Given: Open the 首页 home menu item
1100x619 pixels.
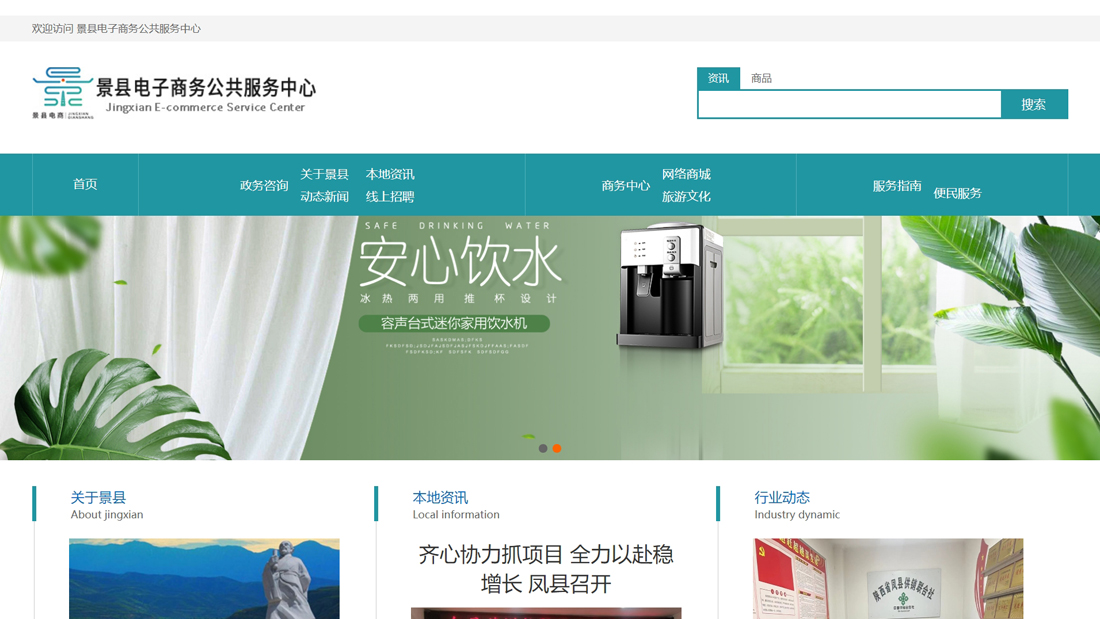Looking at the screenshot, I should (85, 184).
